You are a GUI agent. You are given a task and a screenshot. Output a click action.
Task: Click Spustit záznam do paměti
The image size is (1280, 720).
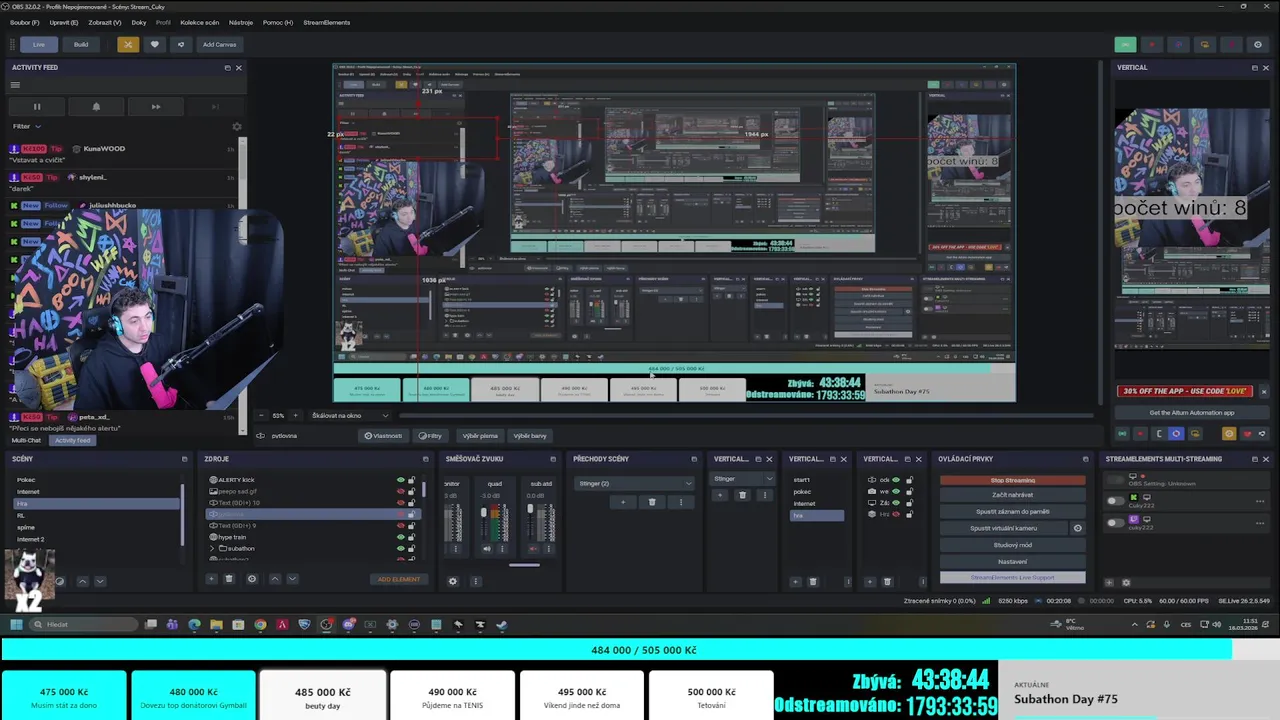[x=1013, y=511]
